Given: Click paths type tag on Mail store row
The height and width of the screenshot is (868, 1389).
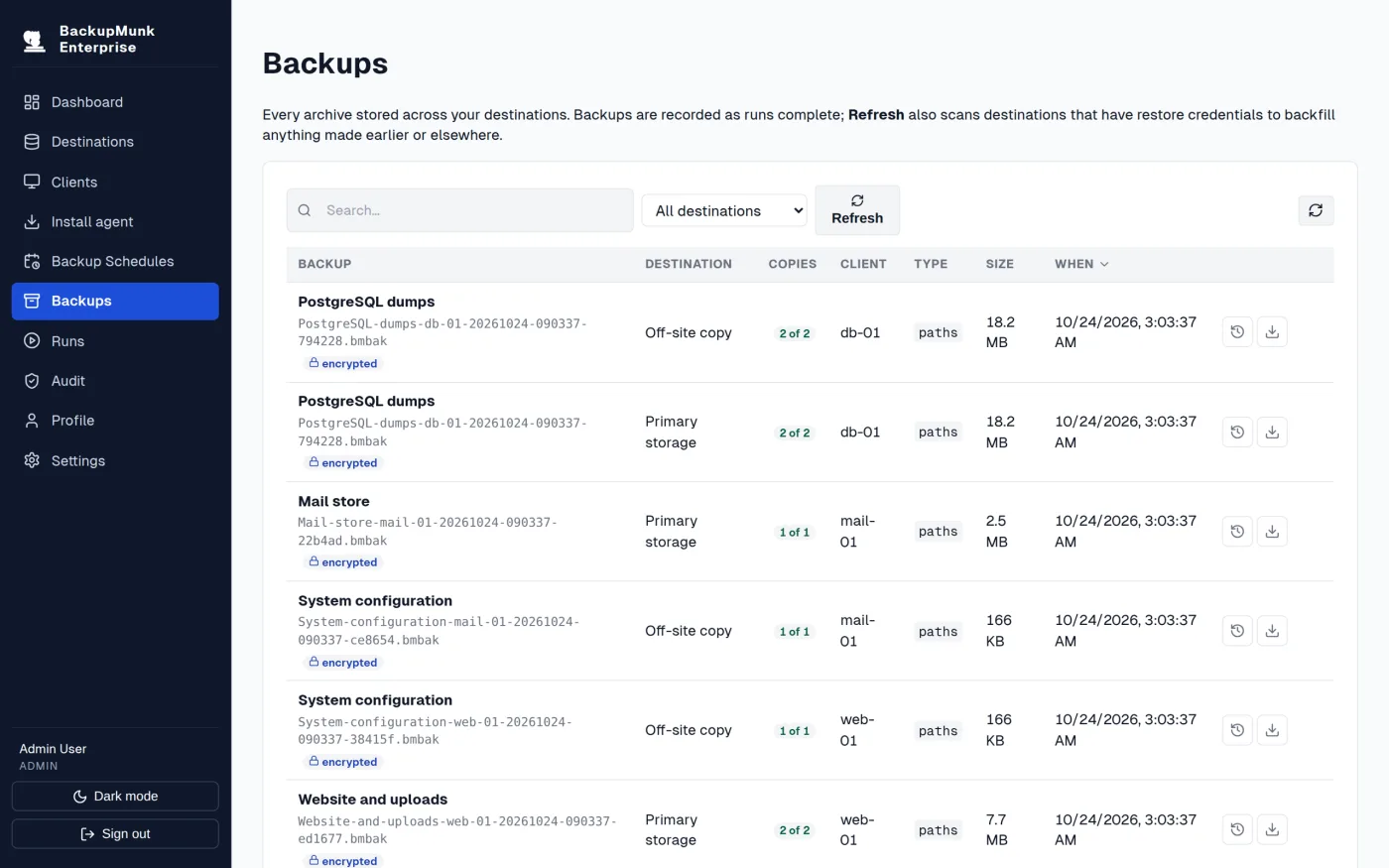Looking at the screenshot, I should pos(938,532).
